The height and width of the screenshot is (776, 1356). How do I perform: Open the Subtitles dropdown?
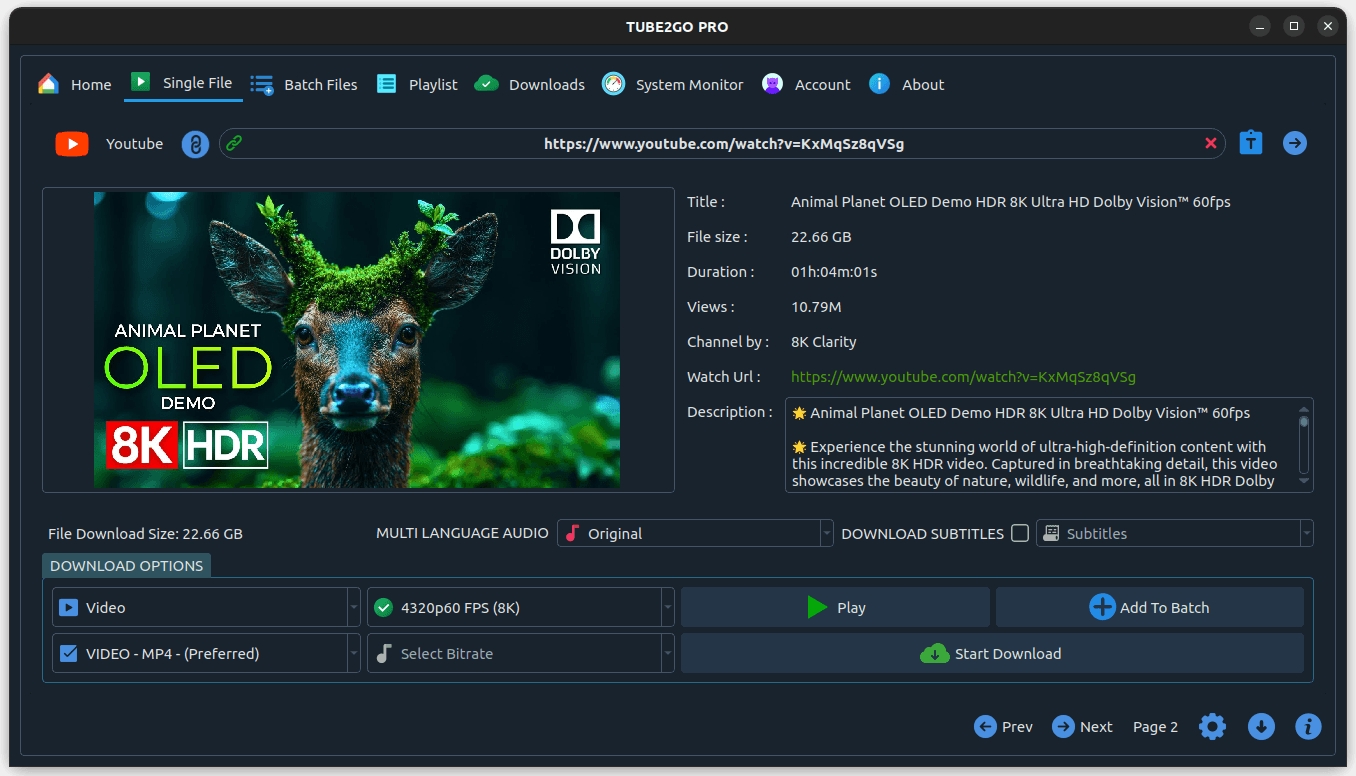[1174, 534]
